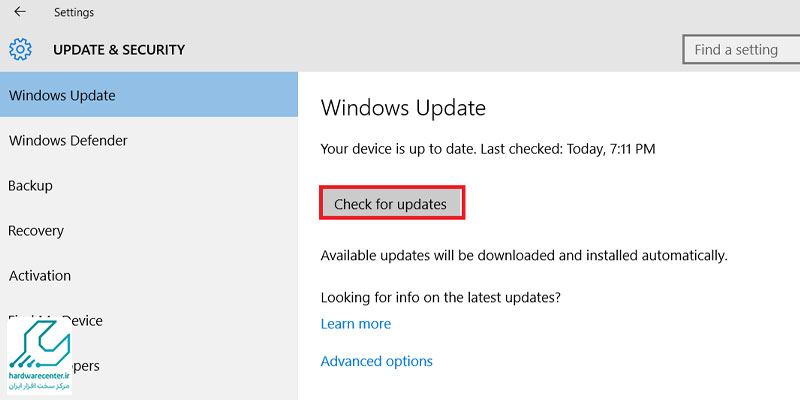Click the 'Your device is up to date' status text
The width and height of the screenshot is (800, 400).
[488, 149]
